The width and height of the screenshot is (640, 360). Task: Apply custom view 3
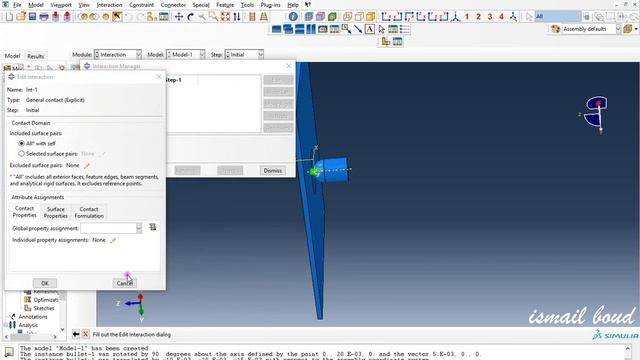click(x=490, y=17)
